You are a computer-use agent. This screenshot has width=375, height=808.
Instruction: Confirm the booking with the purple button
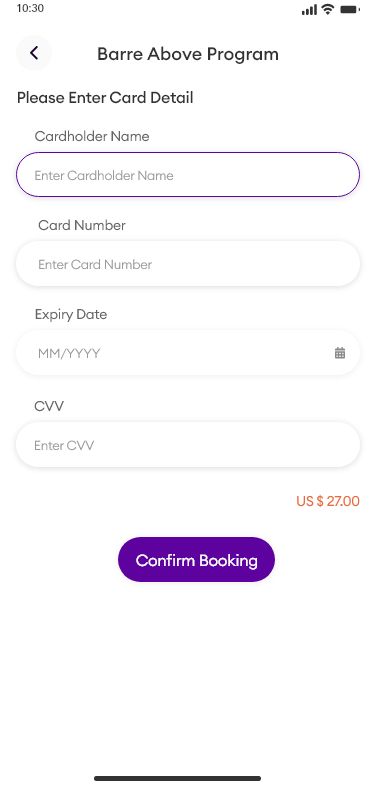tap(196, 560)
